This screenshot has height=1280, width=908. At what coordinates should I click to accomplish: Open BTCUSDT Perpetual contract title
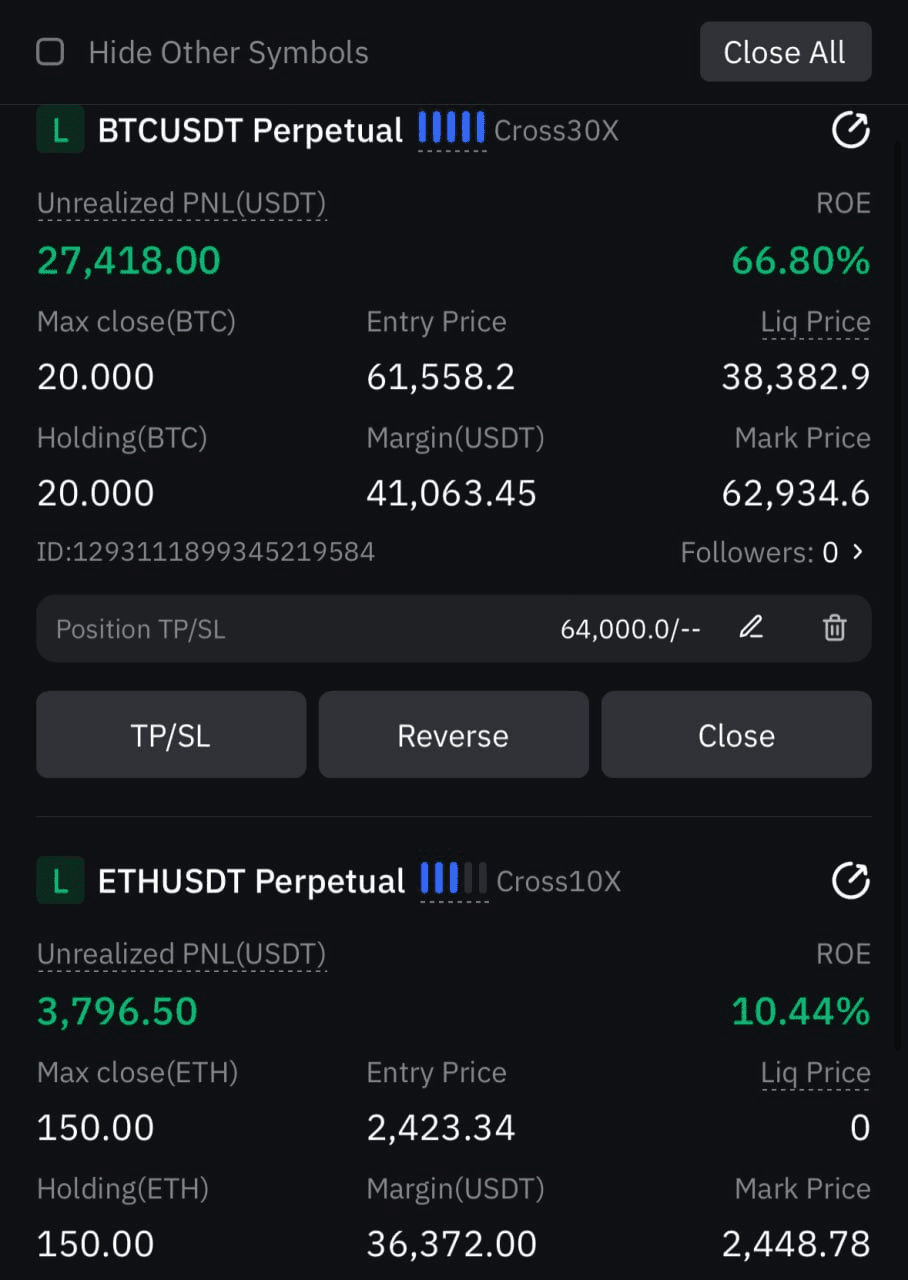click(x=250, y=130)
